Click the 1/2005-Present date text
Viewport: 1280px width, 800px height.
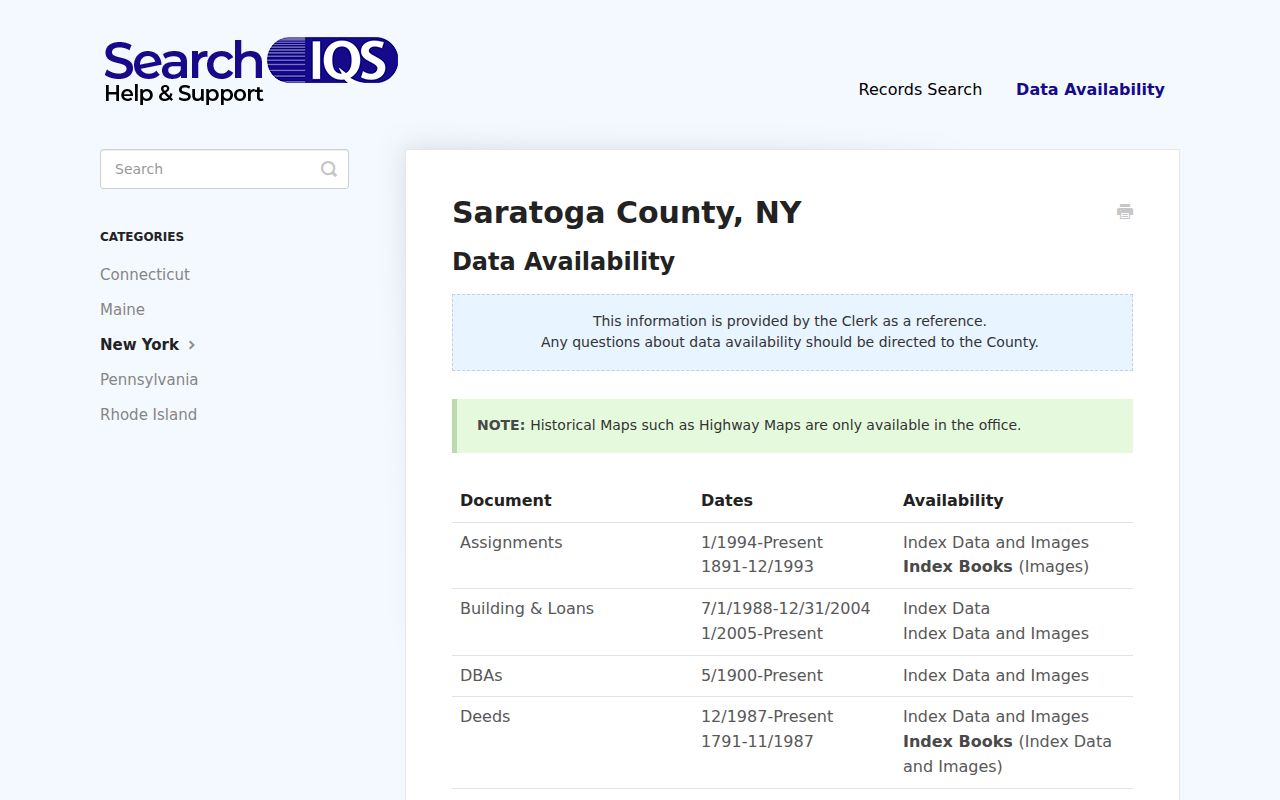tap(762, 633)
